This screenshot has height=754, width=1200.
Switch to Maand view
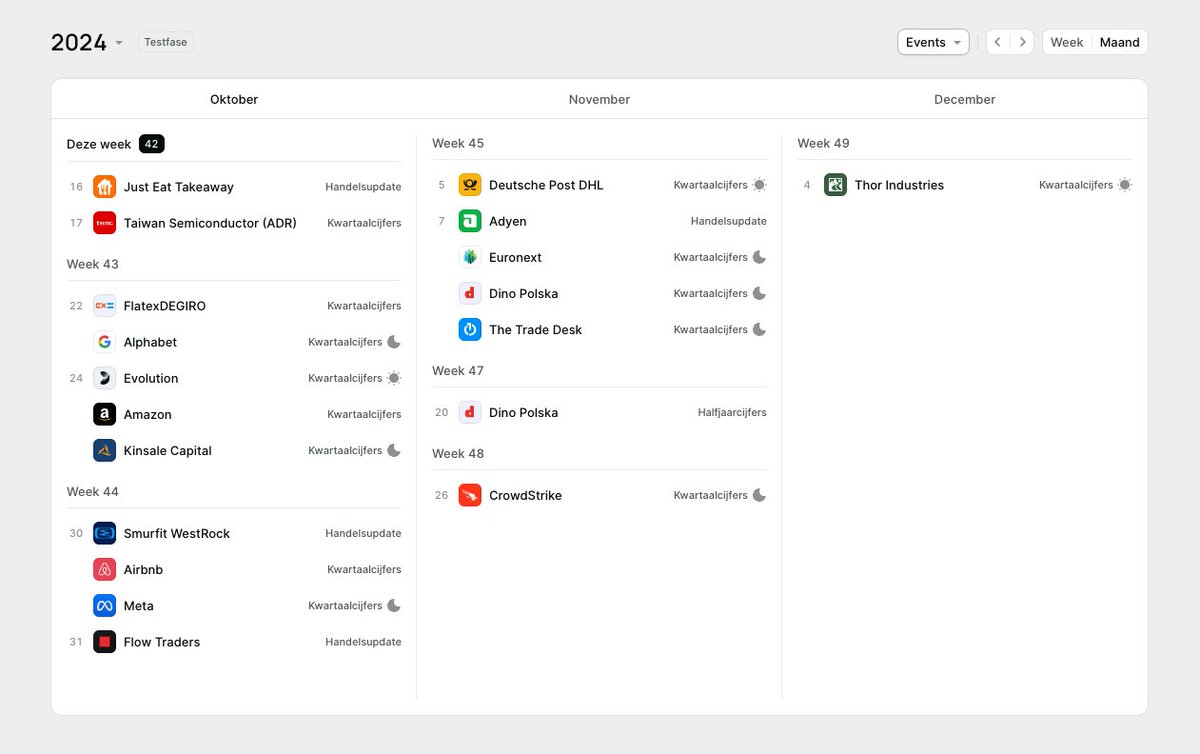(x=1120, y=42)
